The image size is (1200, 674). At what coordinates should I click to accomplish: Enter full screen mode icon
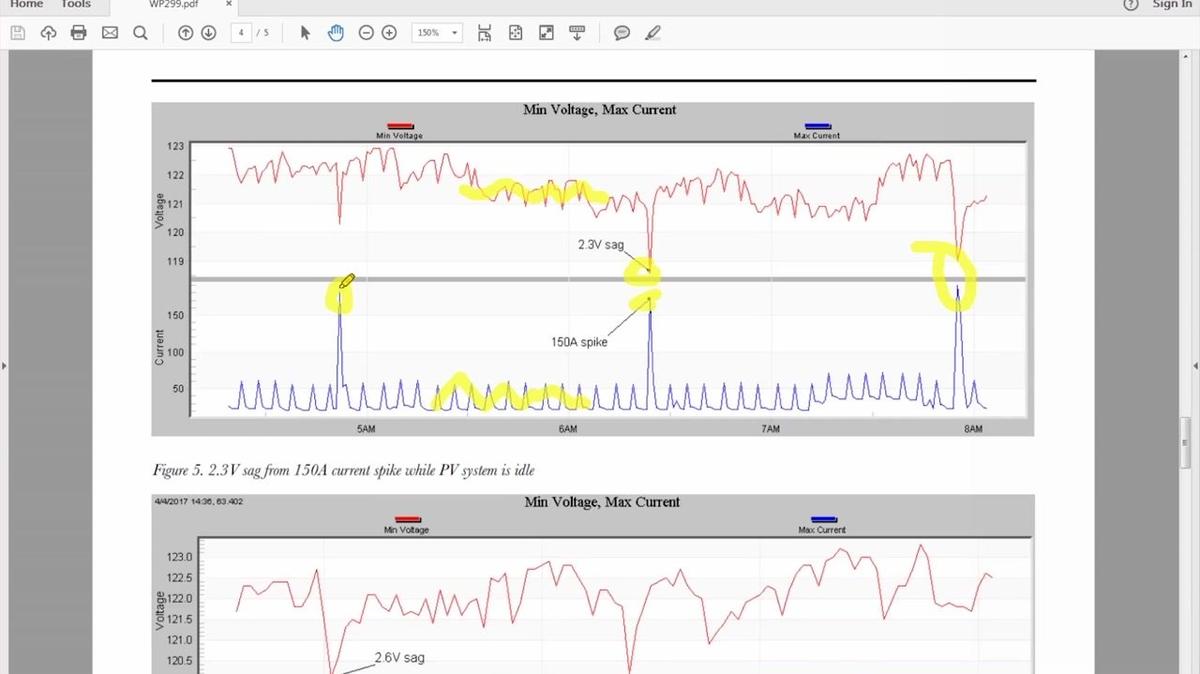pos(546,33)
